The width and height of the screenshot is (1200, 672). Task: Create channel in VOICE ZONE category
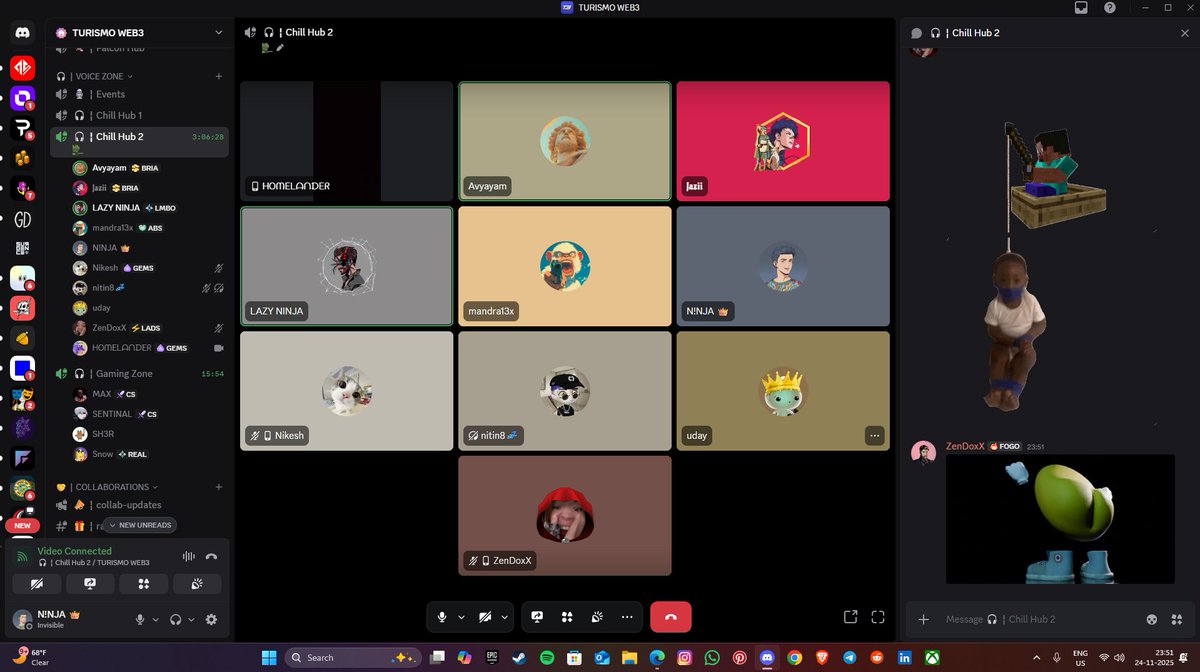pos(219,76)
